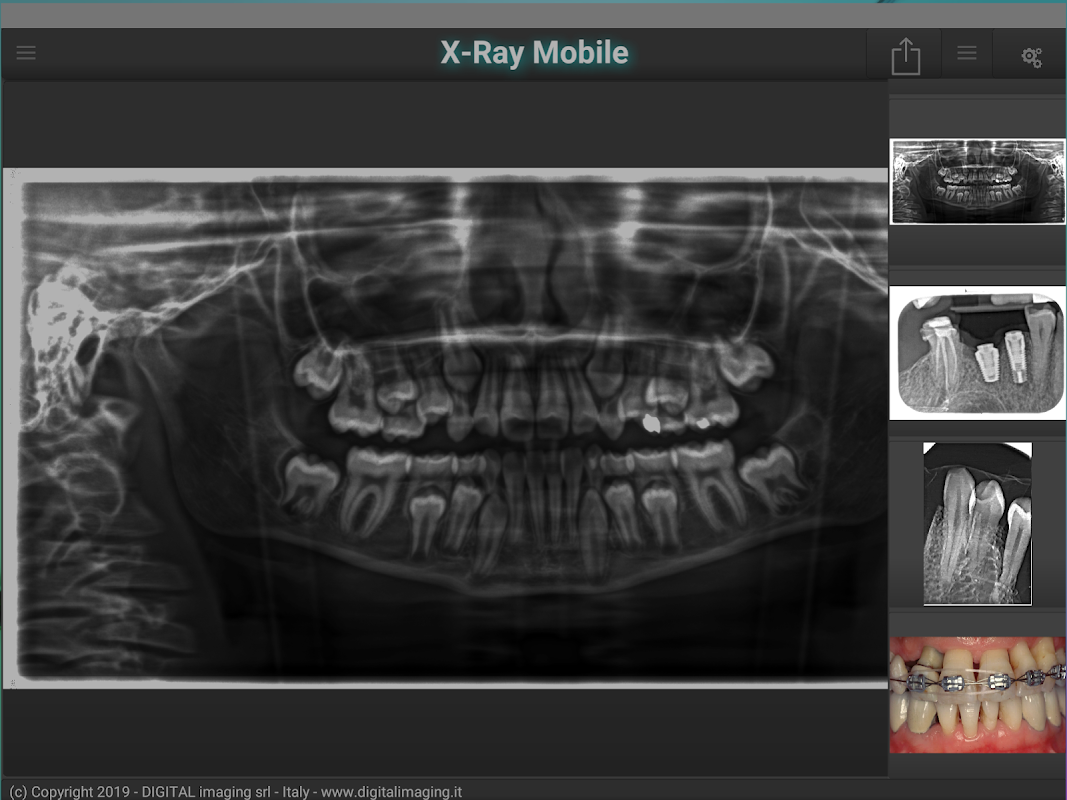Click the copyright DIGITAL imaging srl text
This screenshot has width=1067, height=800.
[235, 792]
